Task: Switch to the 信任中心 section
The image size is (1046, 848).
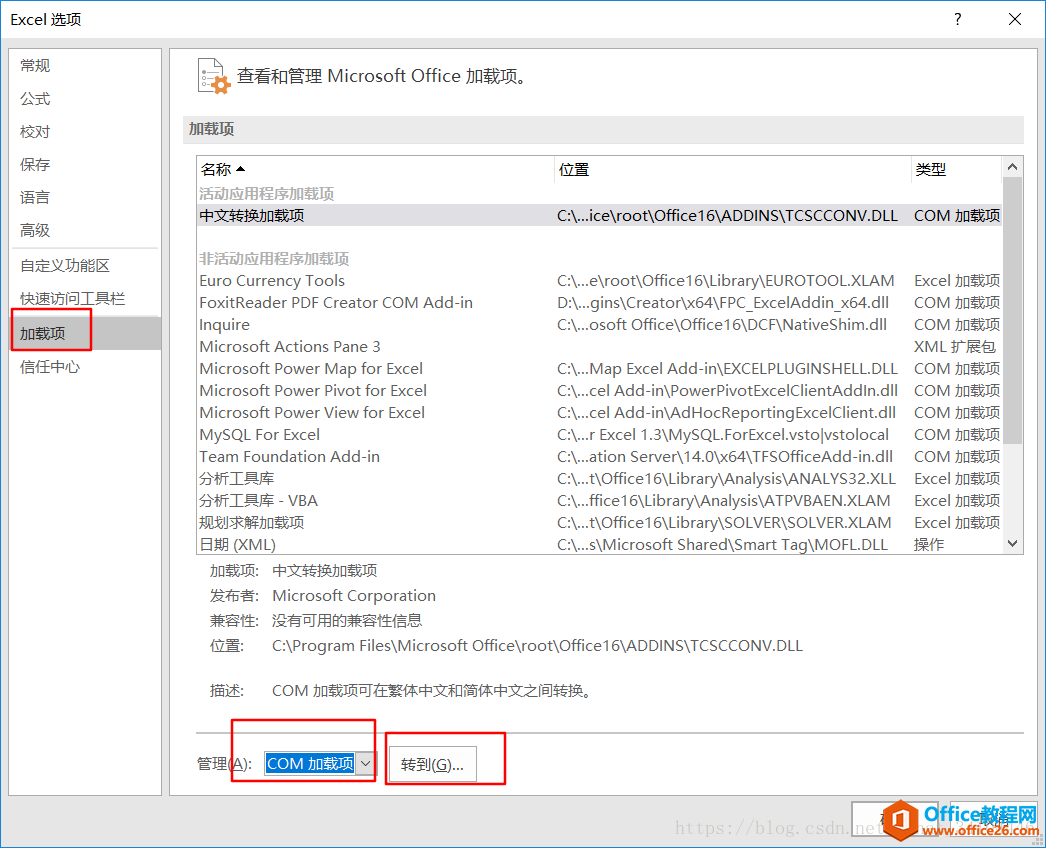Action: [x=48, y=366]
